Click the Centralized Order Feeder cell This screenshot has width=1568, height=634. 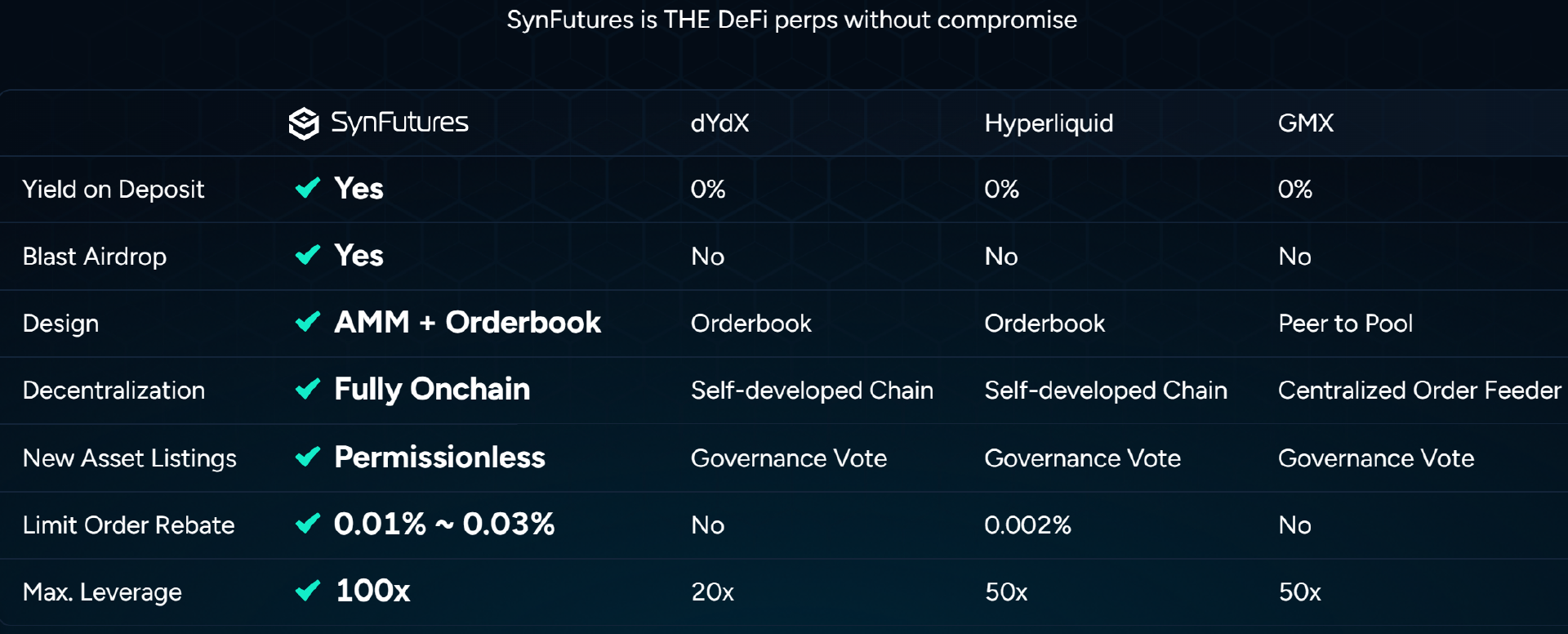(1419, 391)
